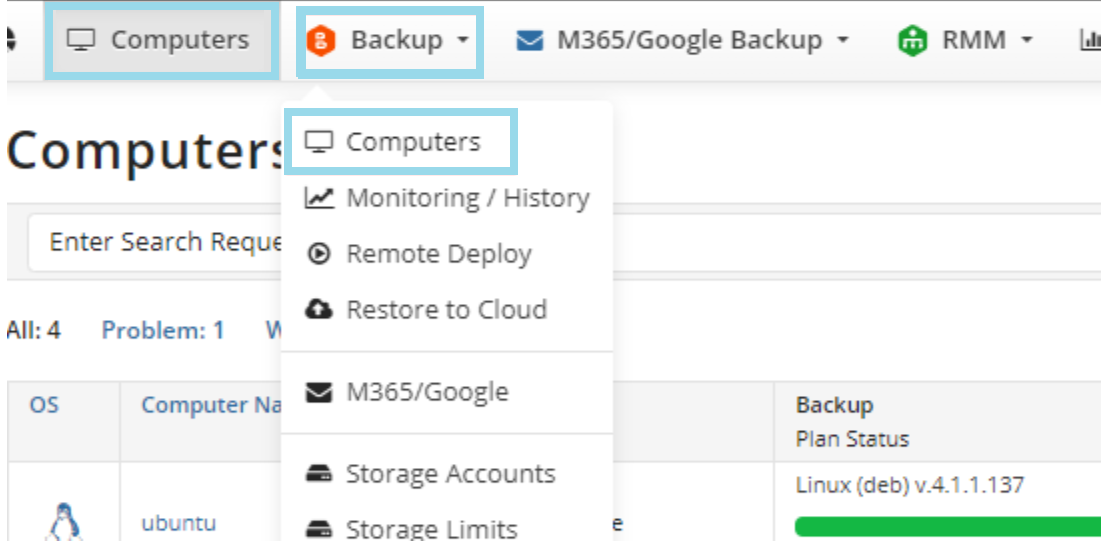Select Computers in the Backup dropdown menu
Screen dimensions: 1101x547
(x=412, y=142)
